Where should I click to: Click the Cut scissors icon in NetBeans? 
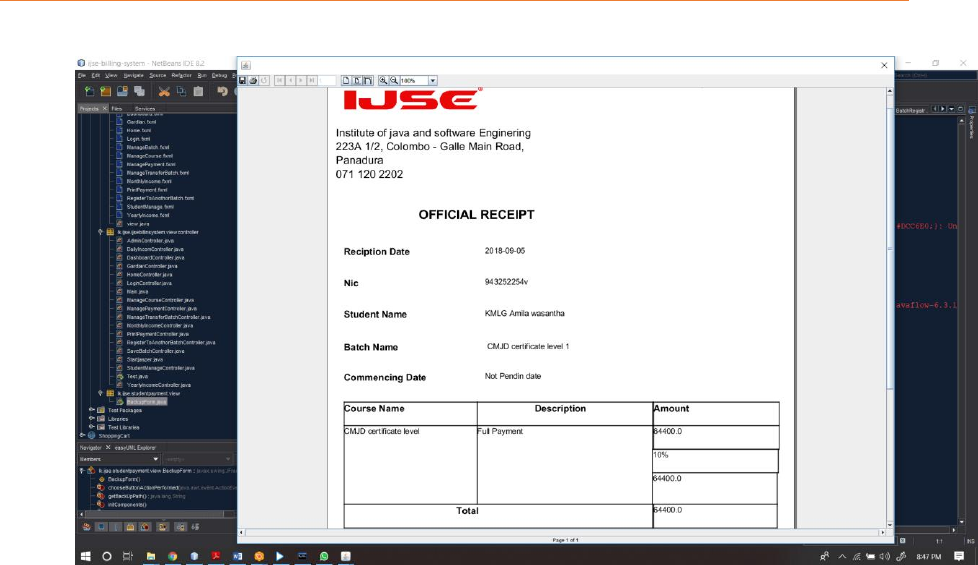click(164, 92)
